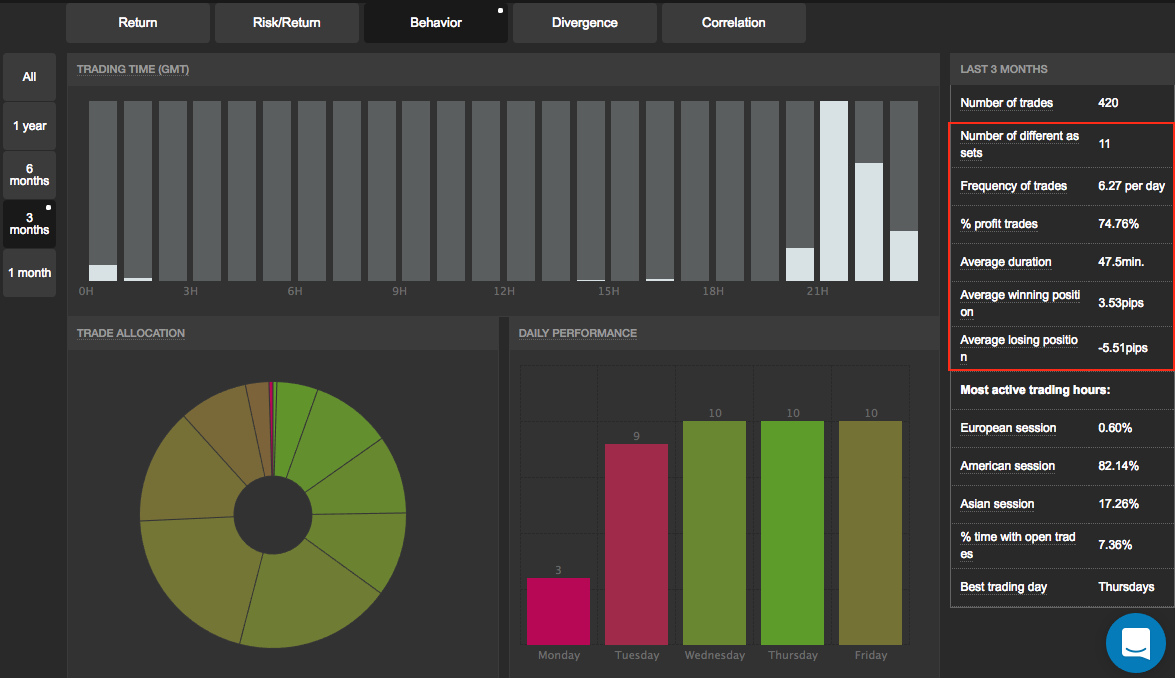Pick the 1 month time range
1175x678 pixels.
point(29,273)
